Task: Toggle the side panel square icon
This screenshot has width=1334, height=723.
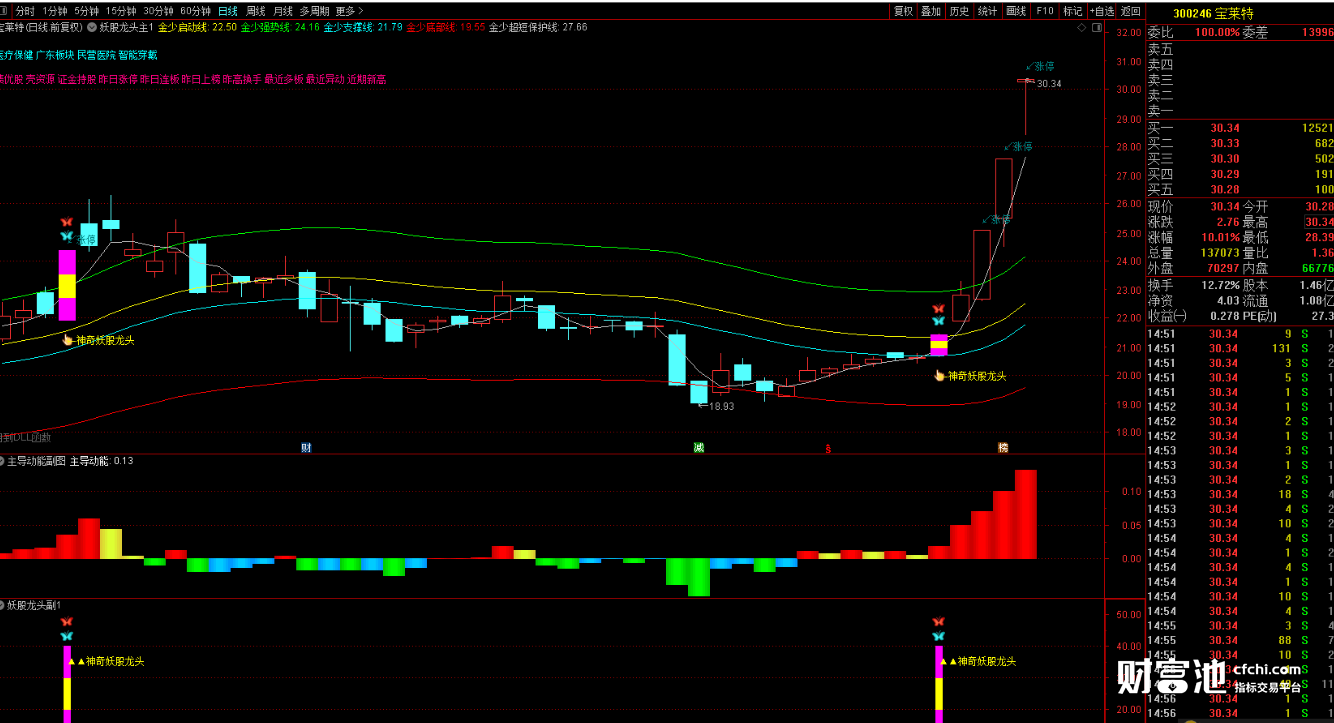Action: 1095,29
